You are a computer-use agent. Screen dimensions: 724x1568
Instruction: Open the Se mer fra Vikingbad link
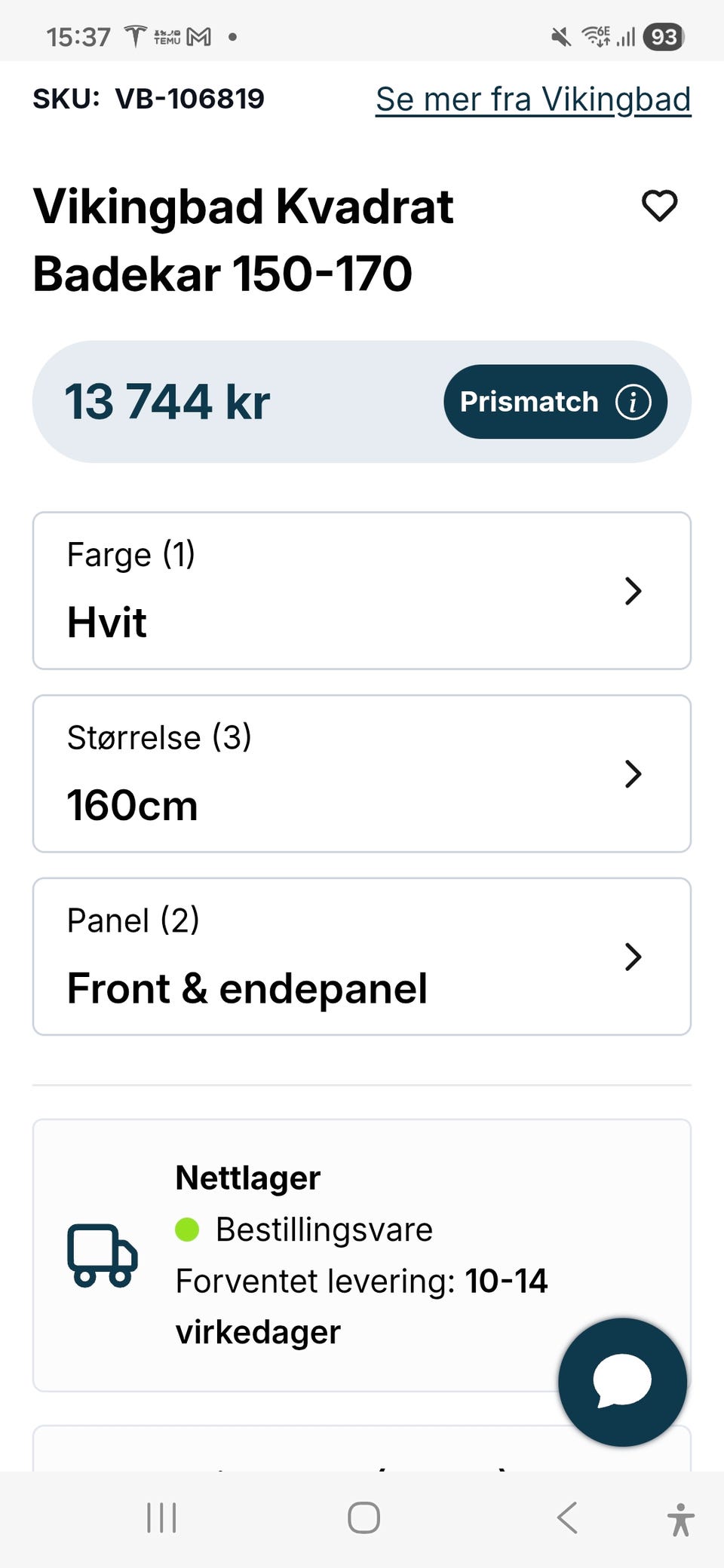tap(533, 100)
